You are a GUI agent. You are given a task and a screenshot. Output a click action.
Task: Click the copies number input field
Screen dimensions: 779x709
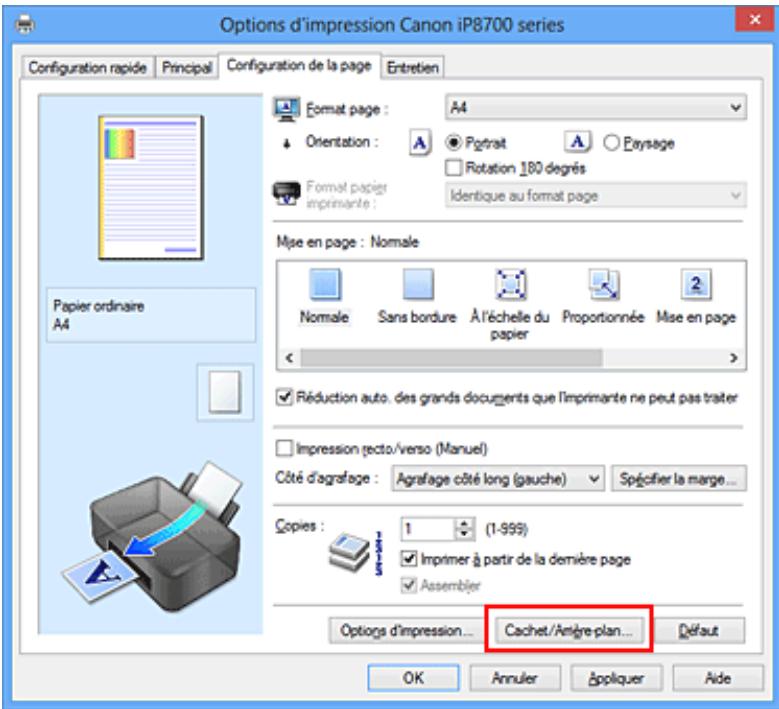tap(428, 529)
